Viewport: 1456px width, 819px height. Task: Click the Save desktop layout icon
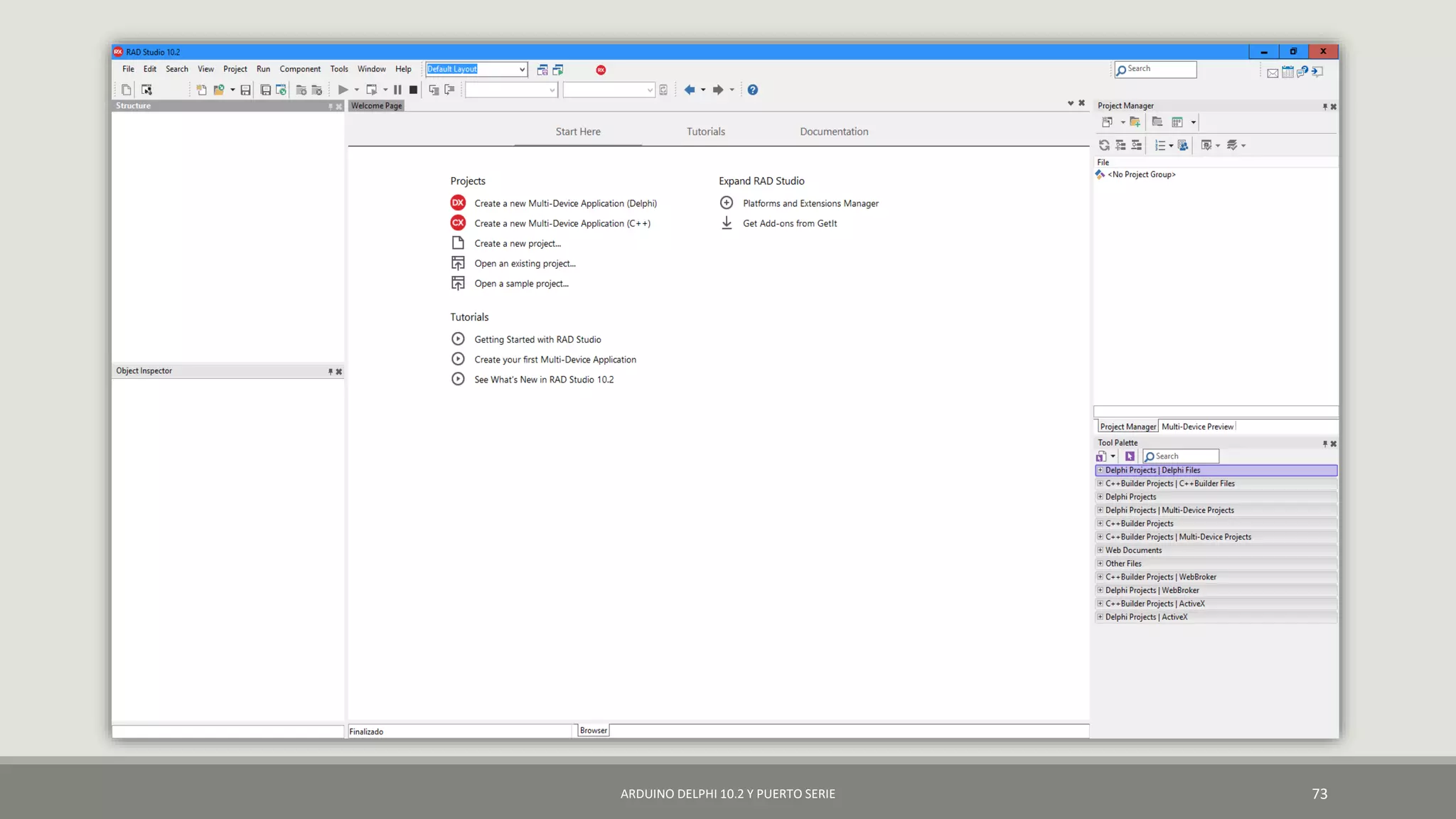[x=542, y=70]
